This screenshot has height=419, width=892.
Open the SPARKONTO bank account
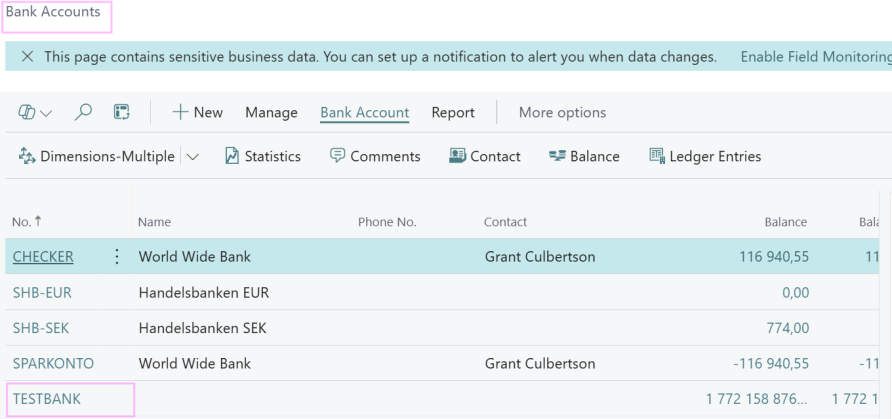(x=53, y=363)
